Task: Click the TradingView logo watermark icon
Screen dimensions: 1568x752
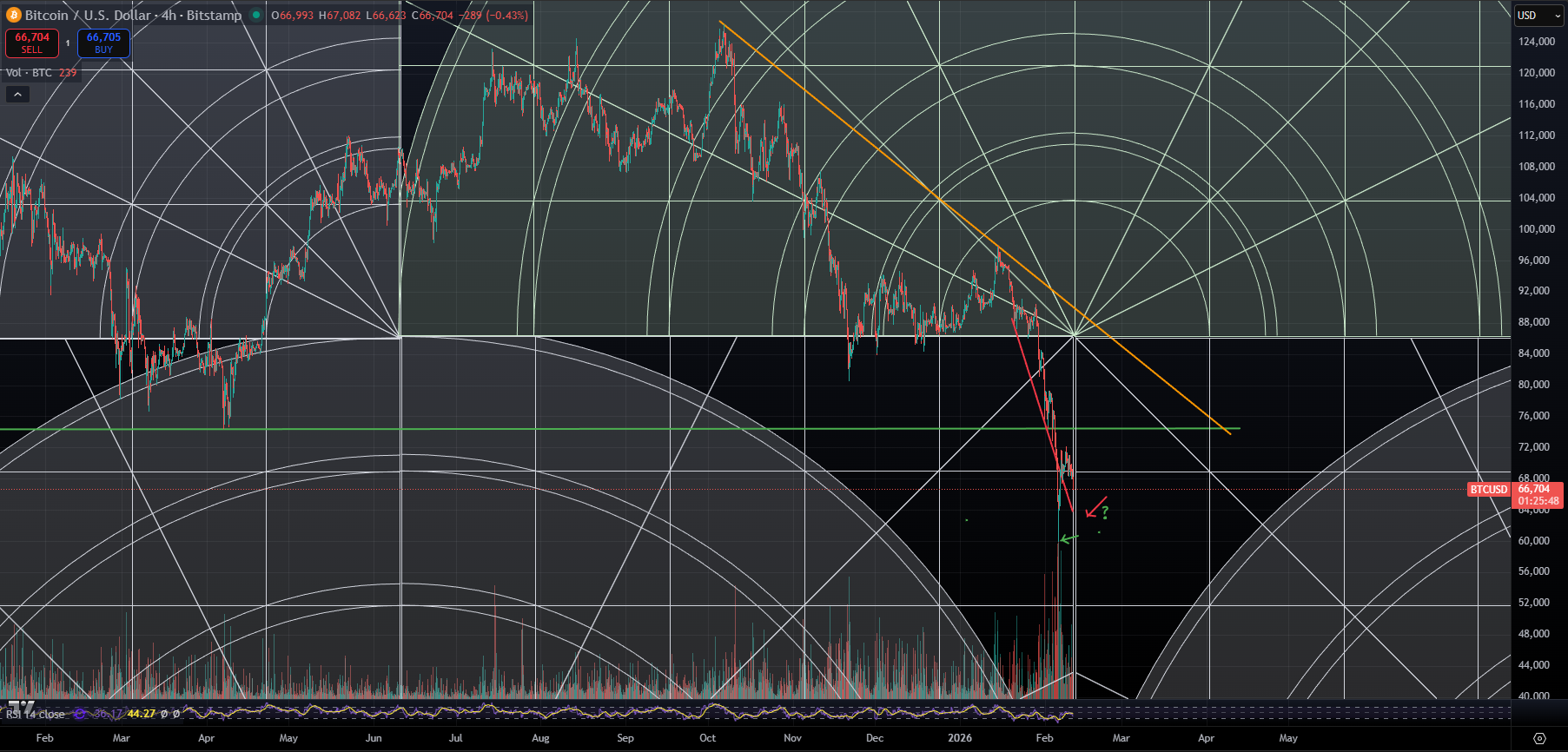Action: point(22,707)
